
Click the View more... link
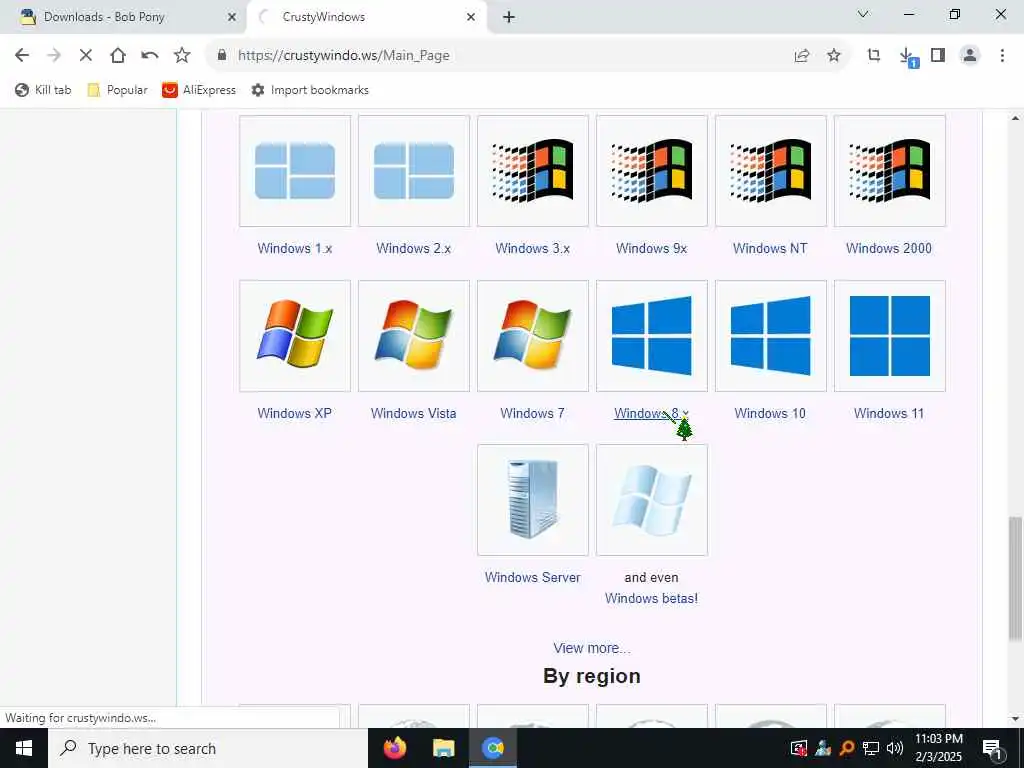pos(592,648)
